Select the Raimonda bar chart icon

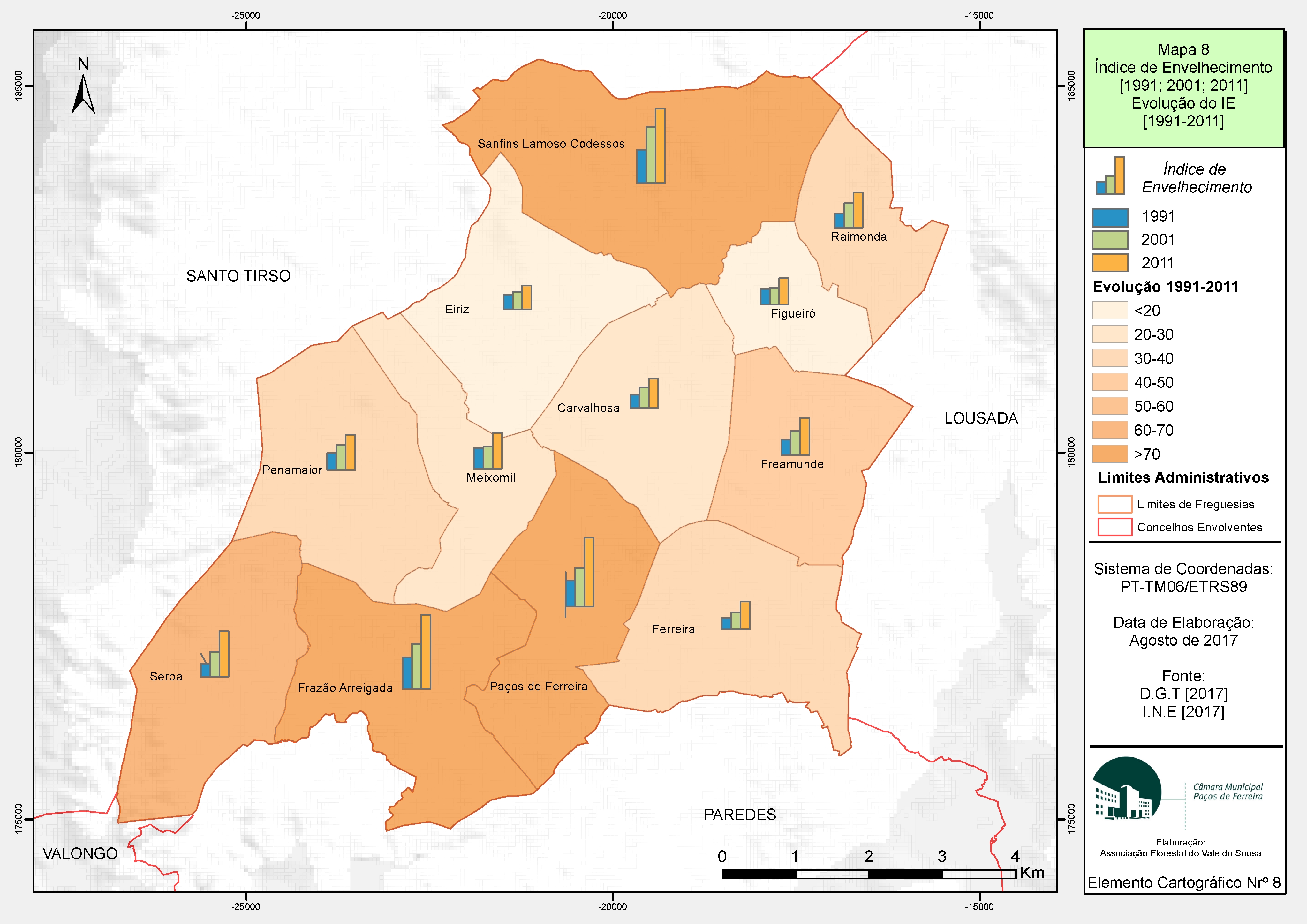(x=848, y=210)
